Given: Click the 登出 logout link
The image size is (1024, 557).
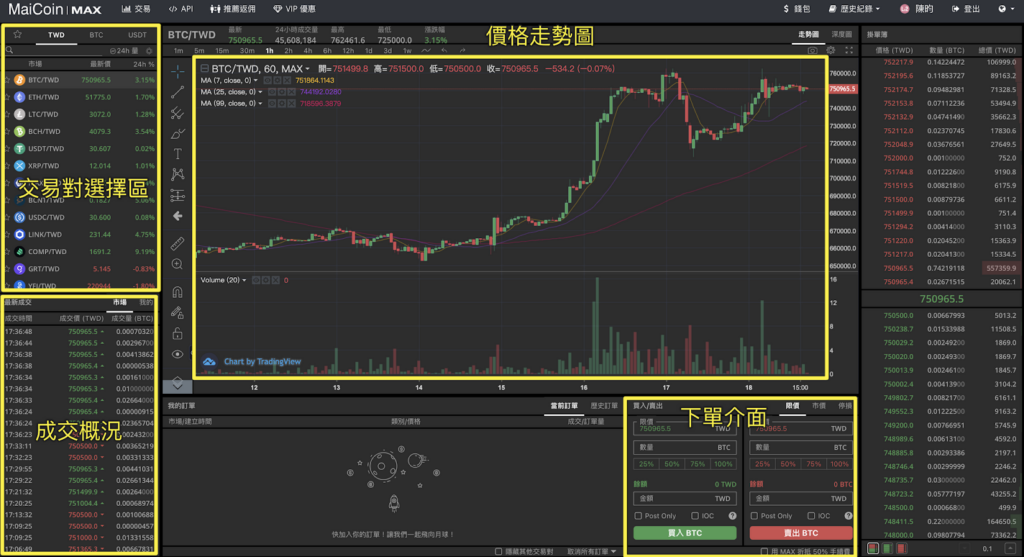Looking at the screenshot, I should (x=966, y=9).
